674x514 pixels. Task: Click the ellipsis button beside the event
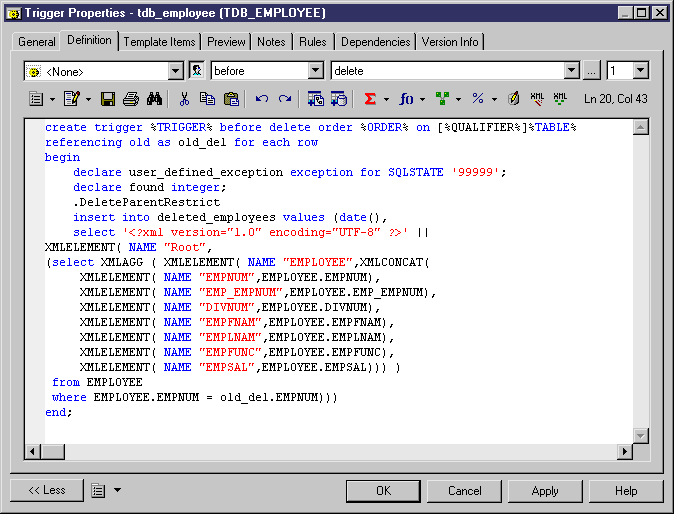coord(592,70)
